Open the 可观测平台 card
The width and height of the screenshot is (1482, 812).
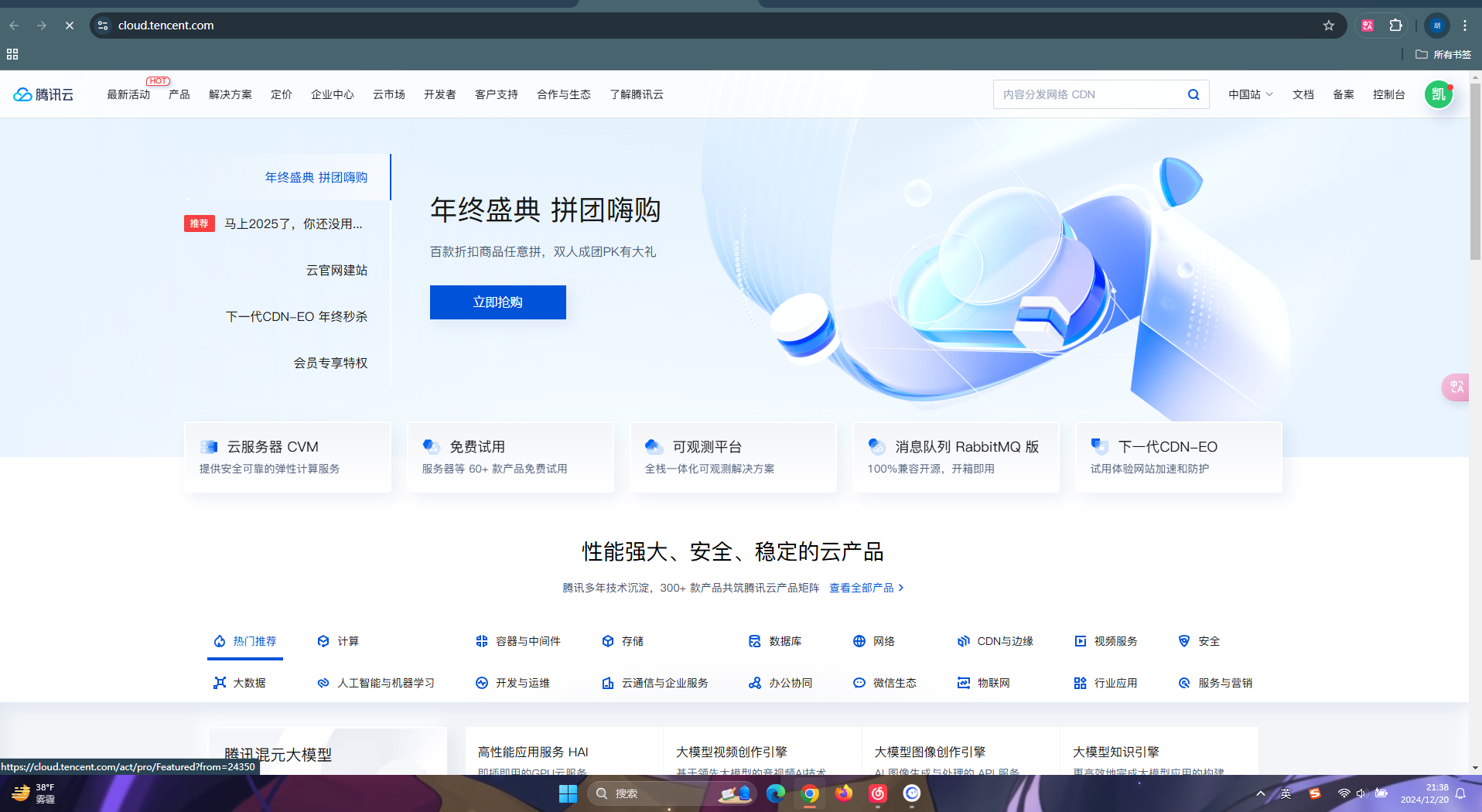(x=733, y=457)
